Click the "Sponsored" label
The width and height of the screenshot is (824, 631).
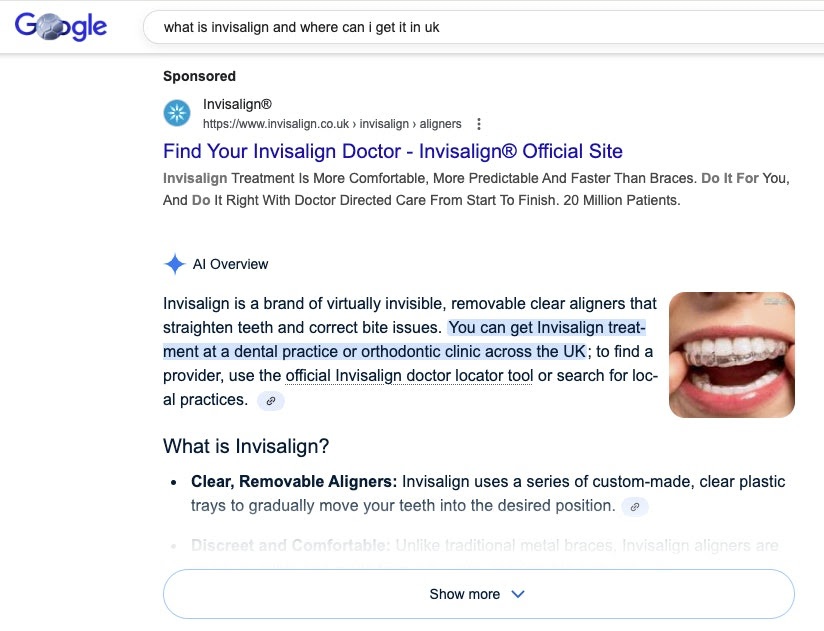199,76
